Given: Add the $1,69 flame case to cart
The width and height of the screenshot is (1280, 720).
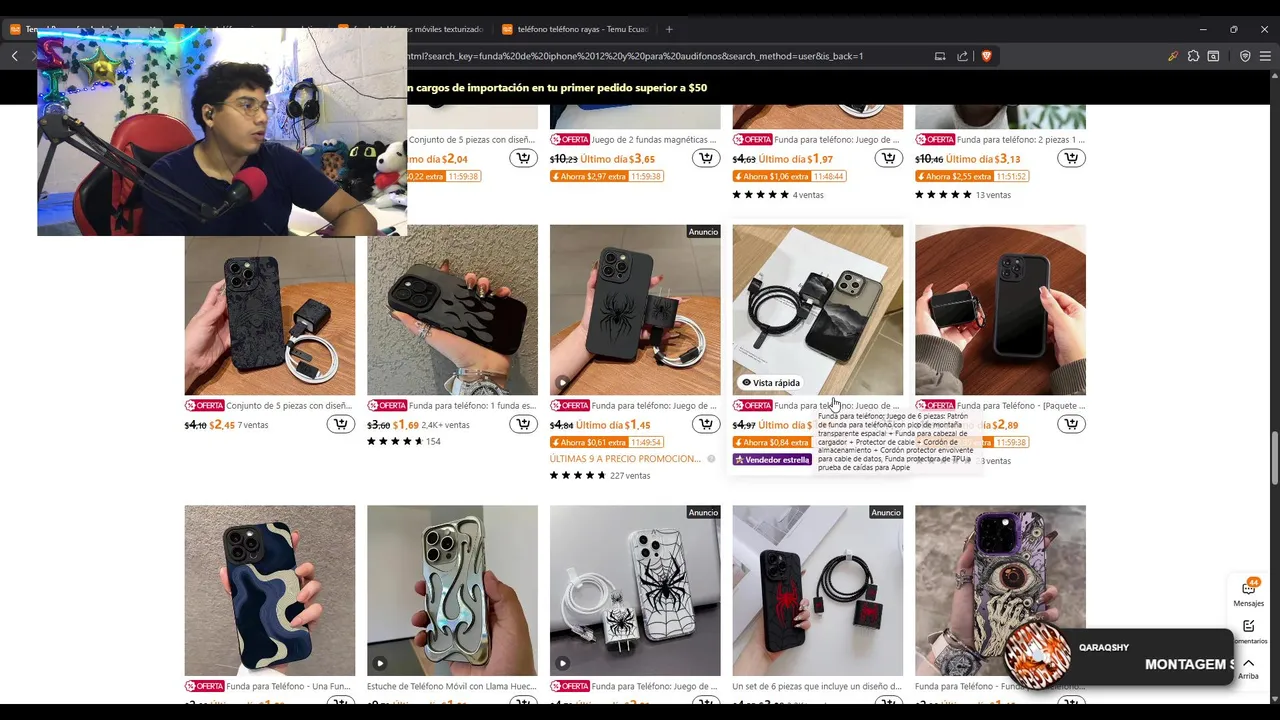Looking at the screenshot, I should (x=523, y=425).
